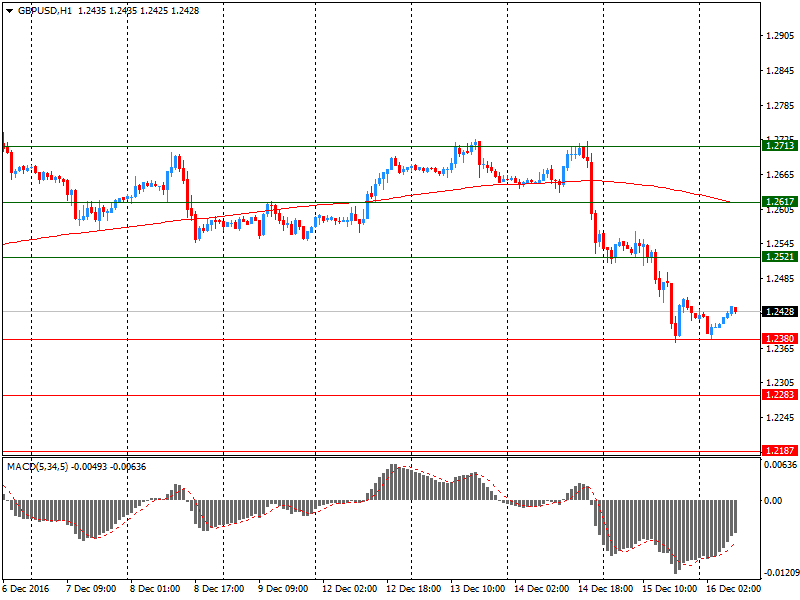Screen dimensions: 800x600
Task: Click the GBPUSD,H1 chart title text
Action: 45,11
